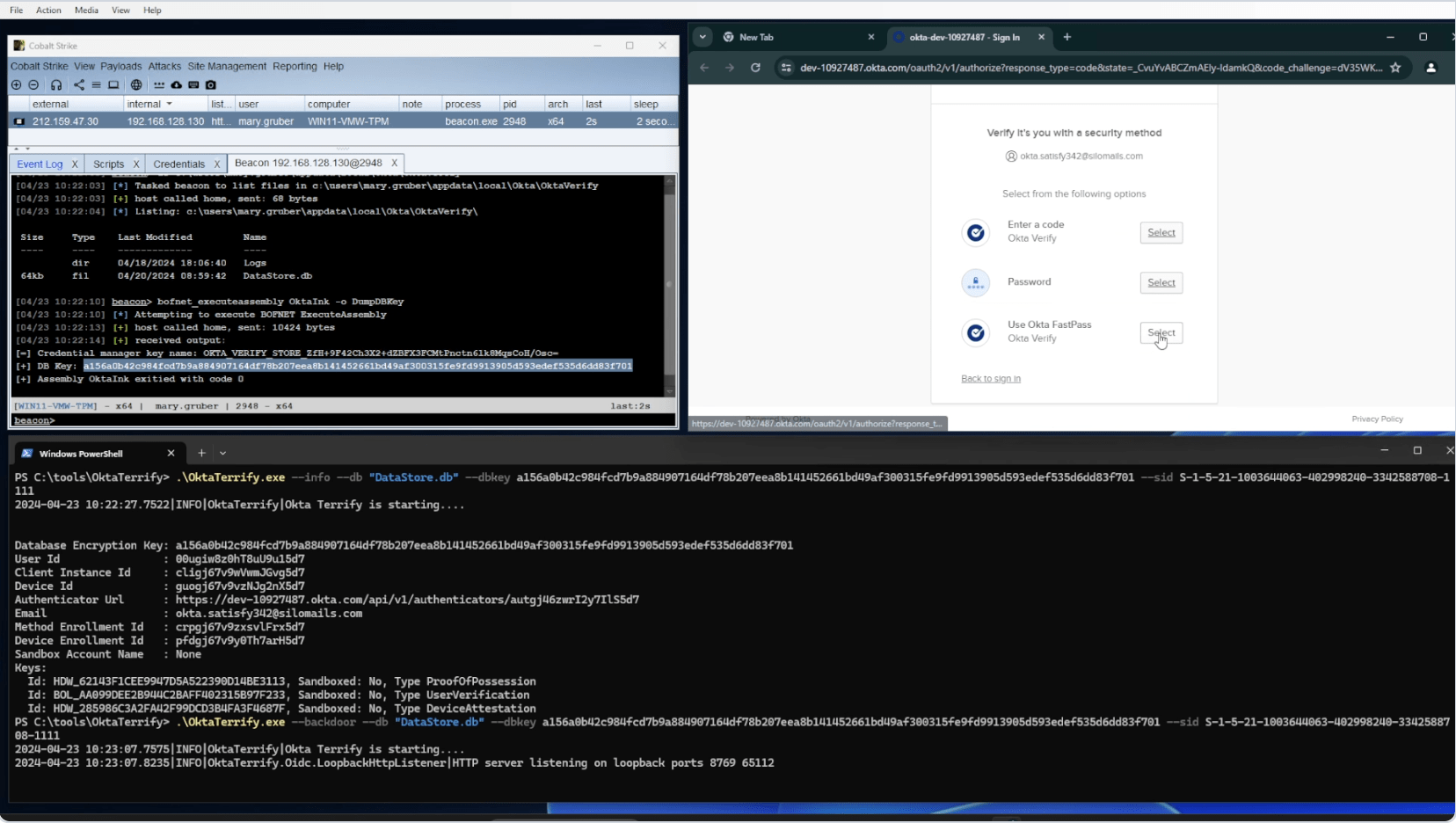This screenshot has width=1456, height=823.
Task: Open the Reporting menu
Action: [295, 66]
